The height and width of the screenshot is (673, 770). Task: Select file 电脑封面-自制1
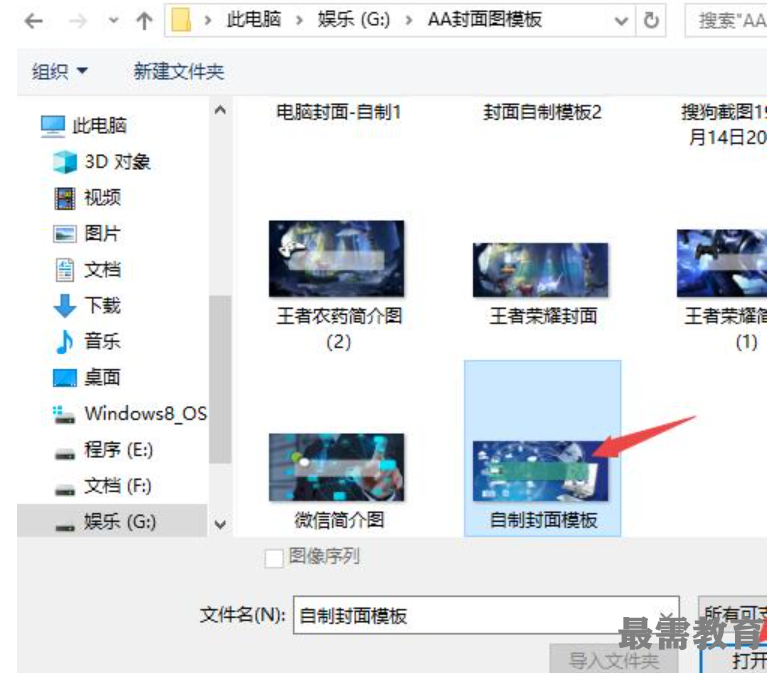338,112
